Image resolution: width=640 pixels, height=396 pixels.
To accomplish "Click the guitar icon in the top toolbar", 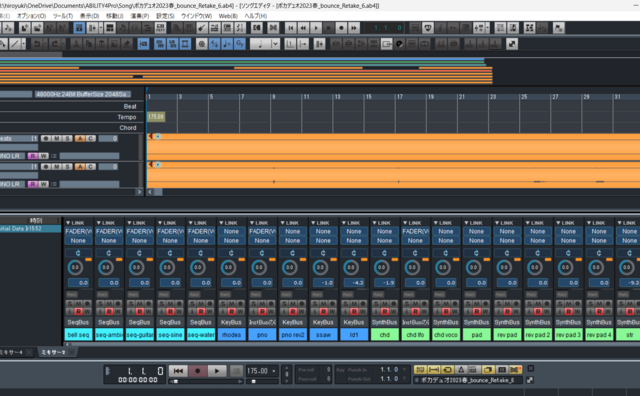I will coord(202,28).
